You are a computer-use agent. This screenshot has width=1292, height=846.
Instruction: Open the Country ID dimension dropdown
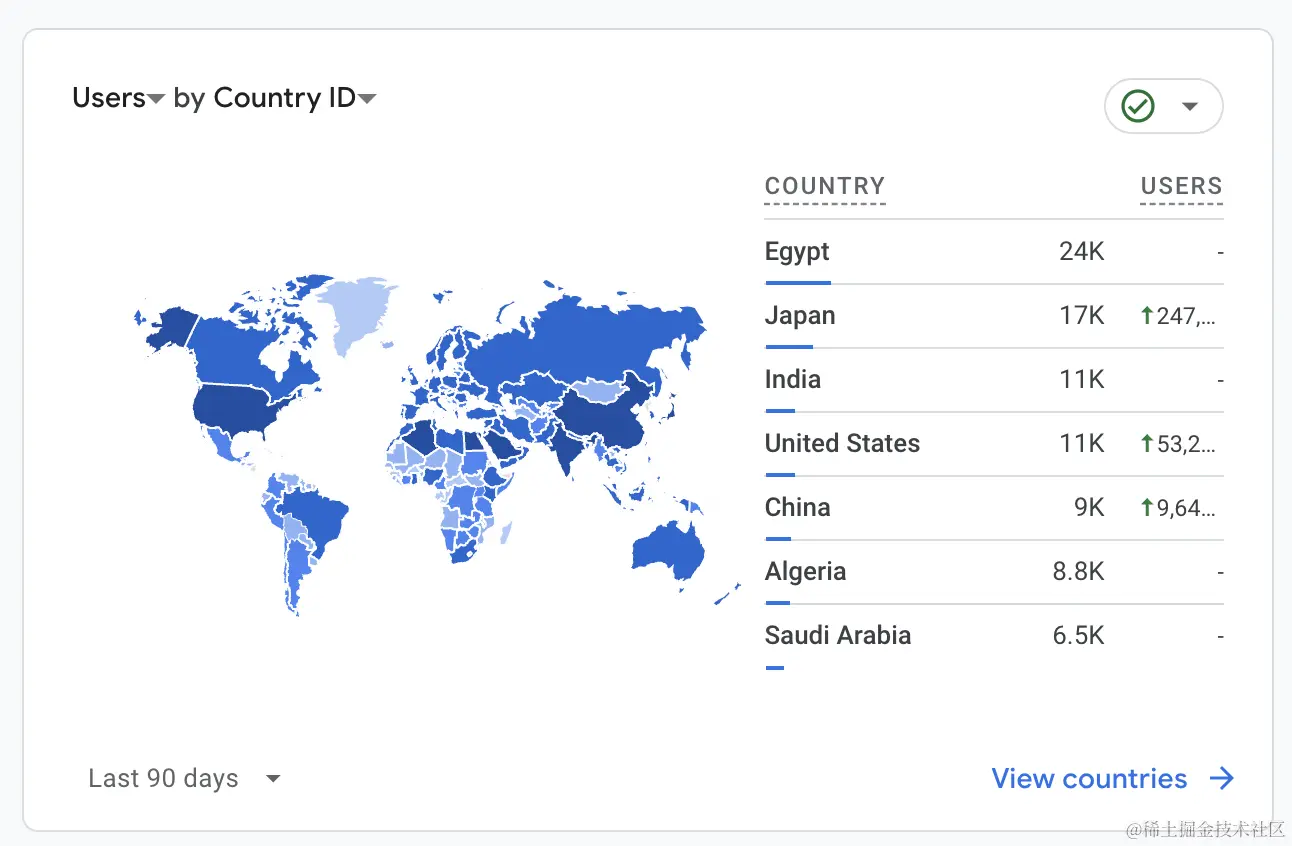click(294, 98)
